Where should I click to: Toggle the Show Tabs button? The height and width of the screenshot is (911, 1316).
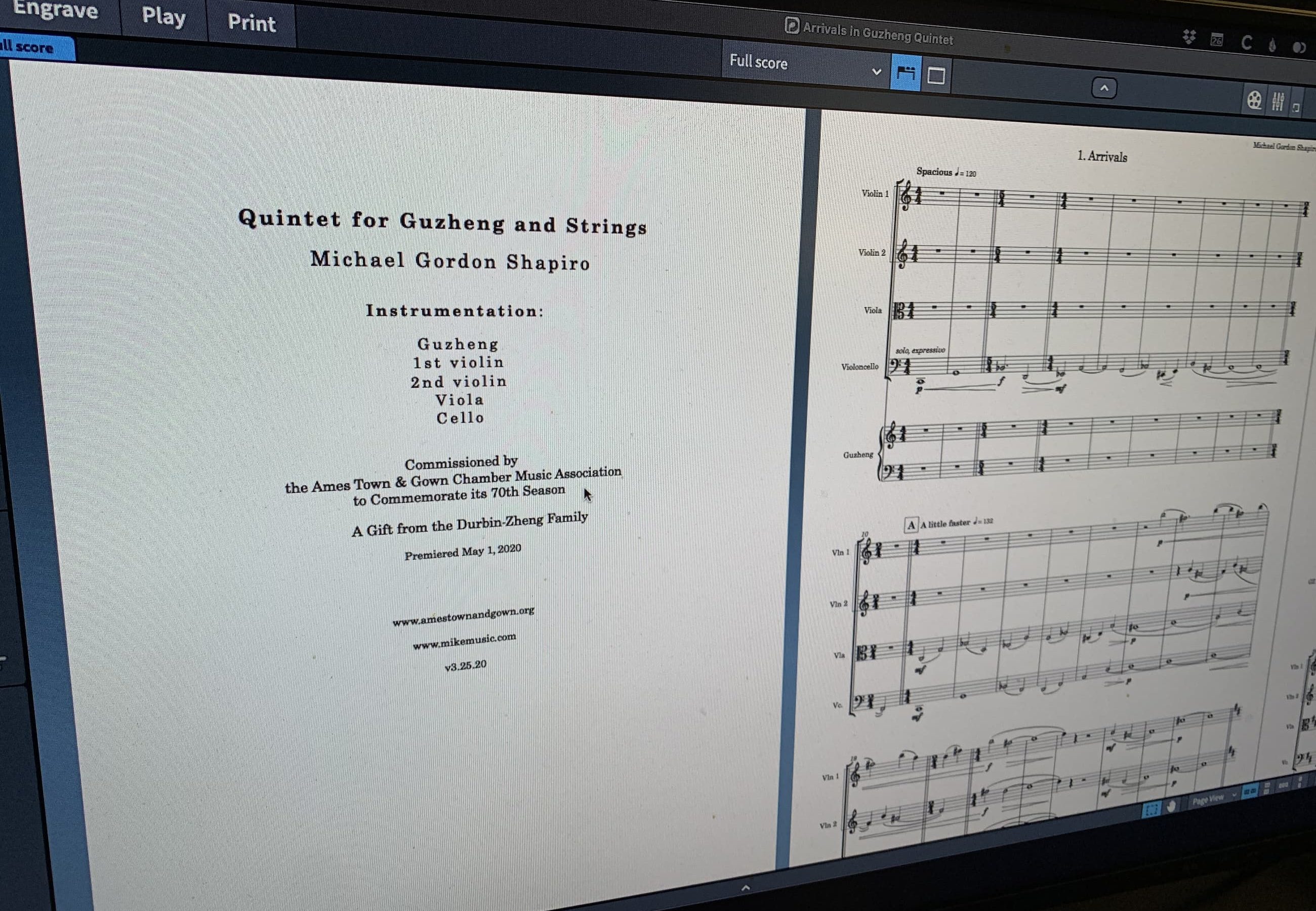[906, 73]
